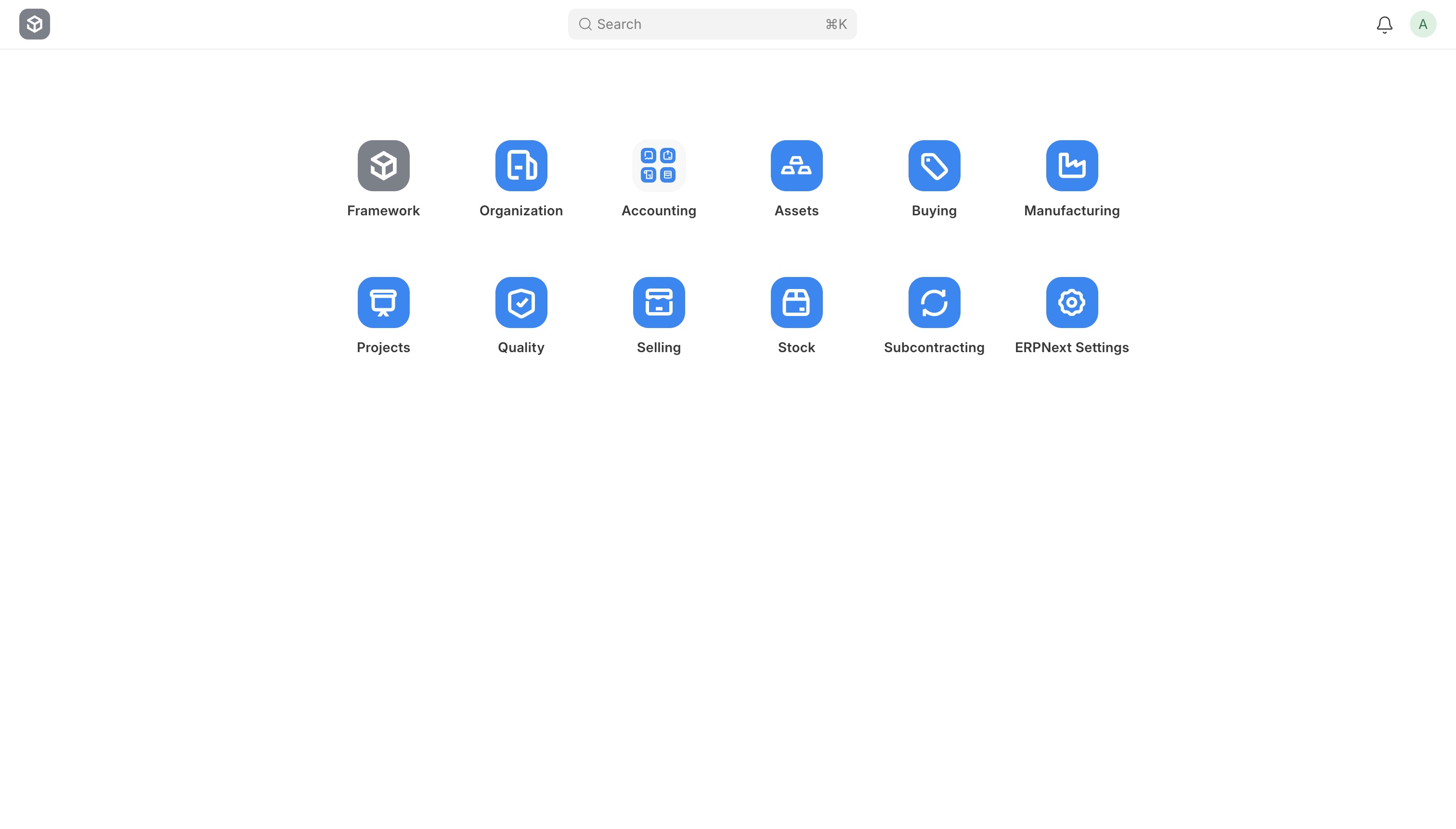
Task: Open the ERPNext Settings gear icon
Action: click(1072, 303)
